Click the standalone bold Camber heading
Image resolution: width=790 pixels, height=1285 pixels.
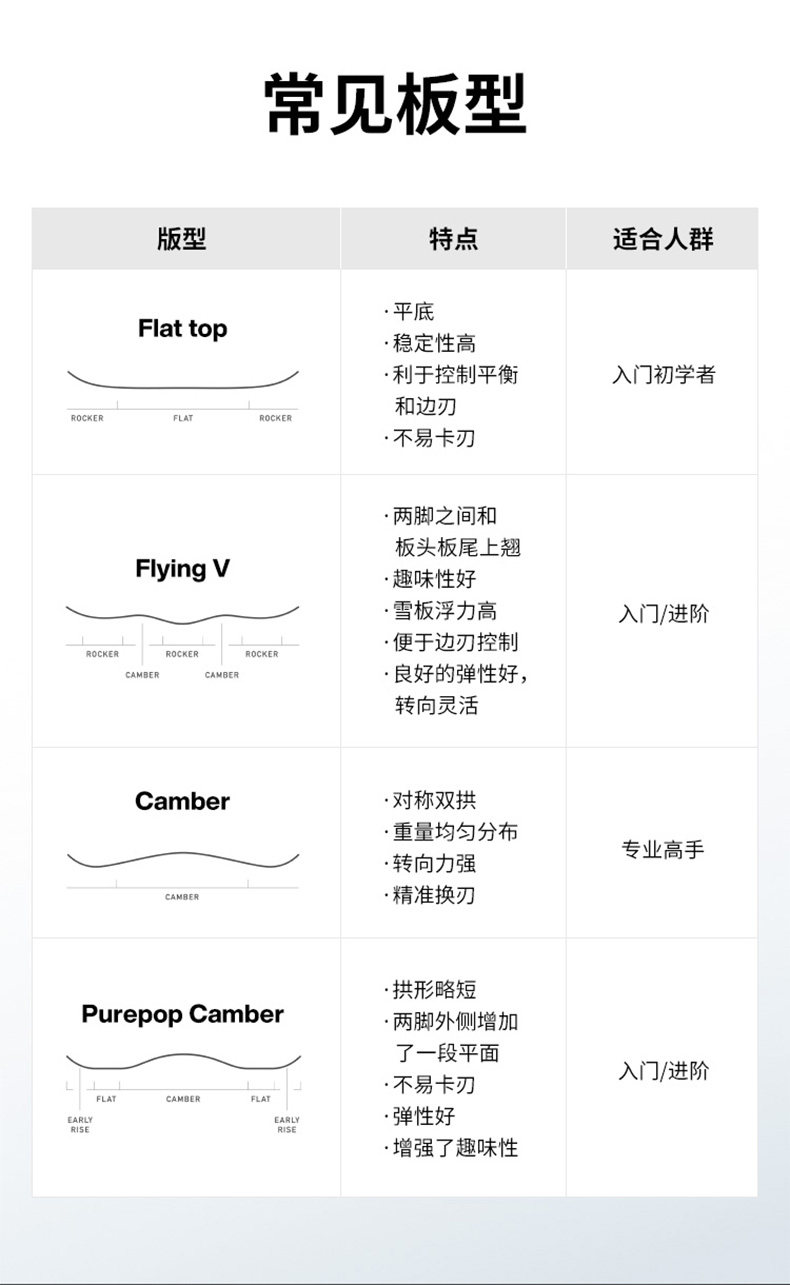click(x=182, y=801)
